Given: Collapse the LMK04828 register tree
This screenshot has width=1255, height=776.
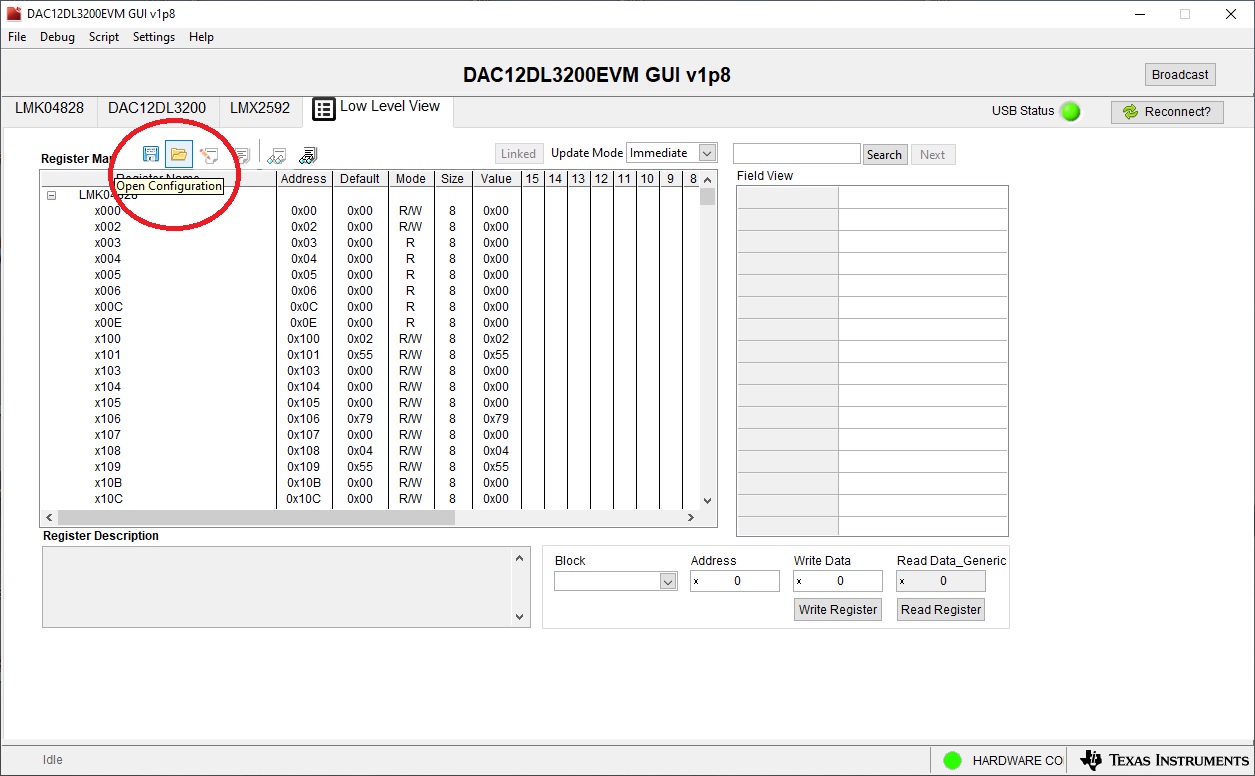Looking at the screenshot, I should [x=51, y=196].
